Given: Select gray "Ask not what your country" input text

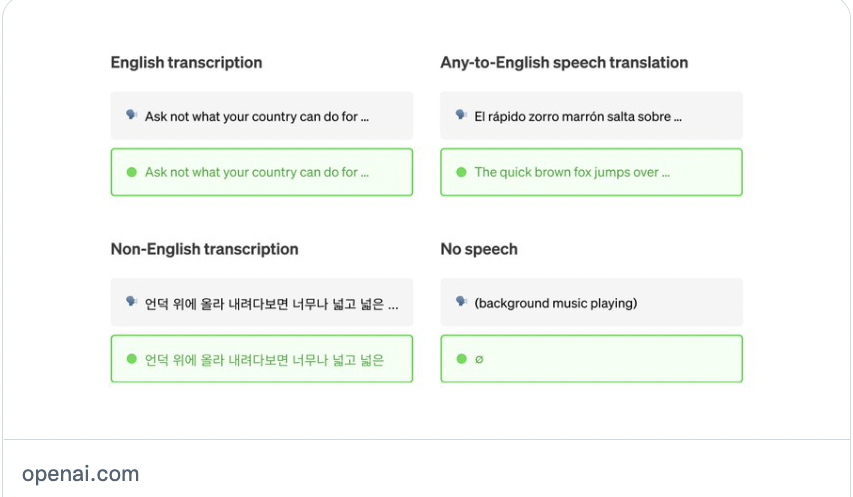Looking at the screenshot, I should [257, 116].
